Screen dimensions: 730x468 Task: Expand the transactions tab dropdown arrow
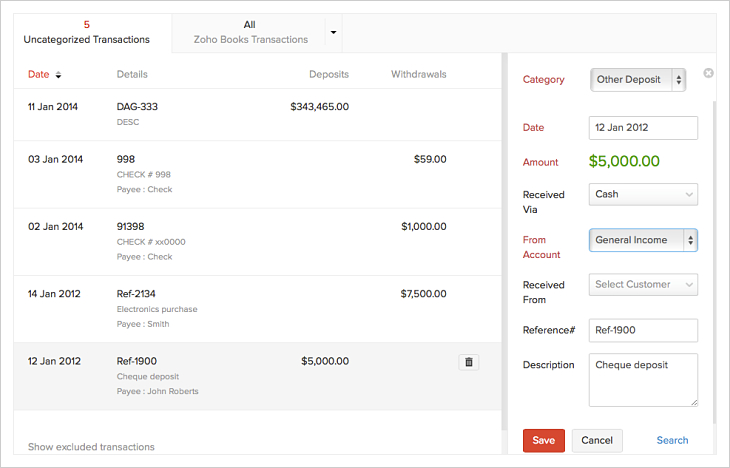333,32
